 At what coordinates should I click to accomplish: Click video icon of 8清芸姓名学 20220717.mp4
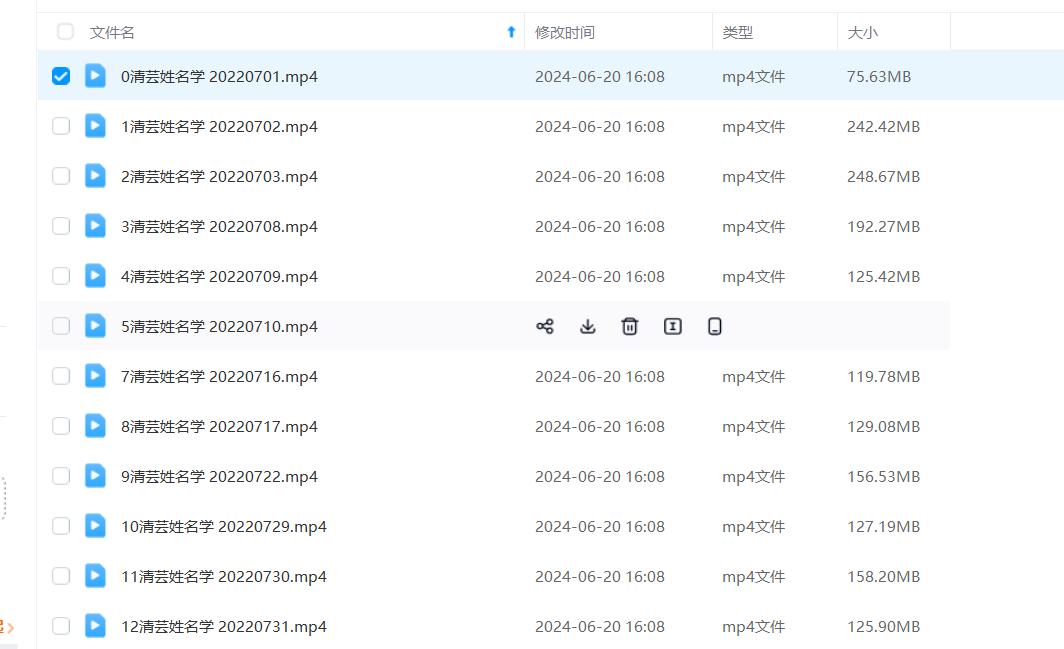[95, 426]
